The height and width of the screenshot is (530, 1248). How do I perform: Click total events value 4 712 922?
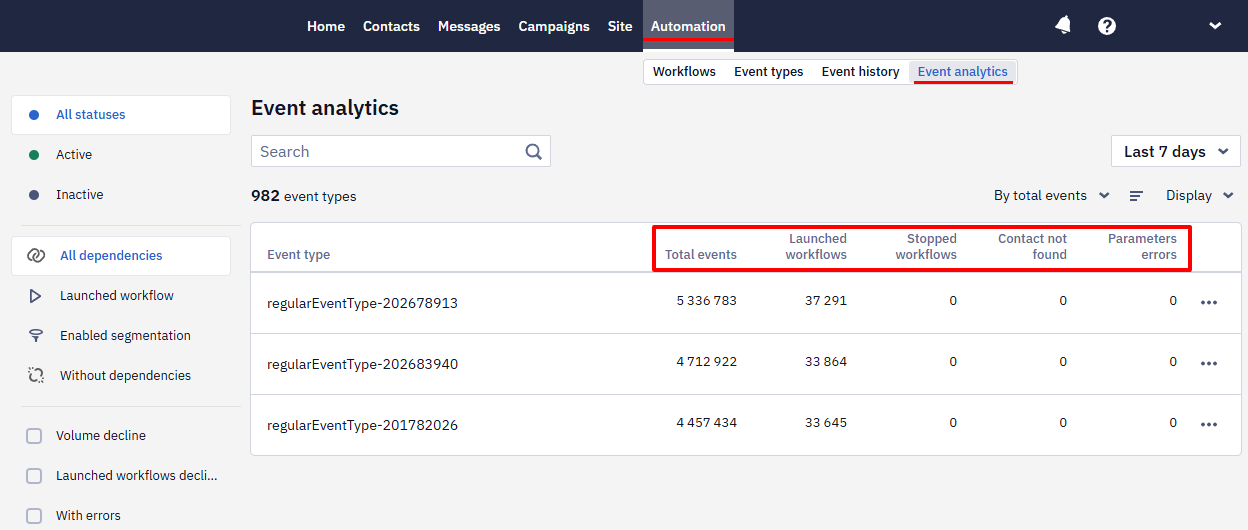pos(706,362)
